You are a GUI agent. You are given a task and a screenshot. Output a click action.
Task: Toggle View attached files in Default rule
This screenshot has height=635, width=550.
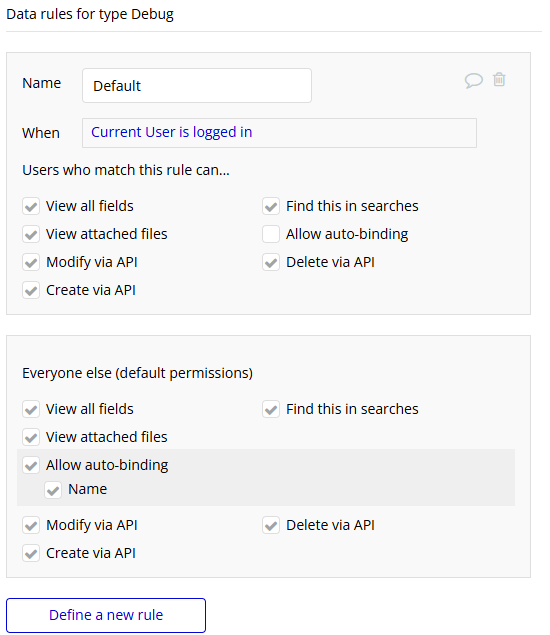coord(31,234)
